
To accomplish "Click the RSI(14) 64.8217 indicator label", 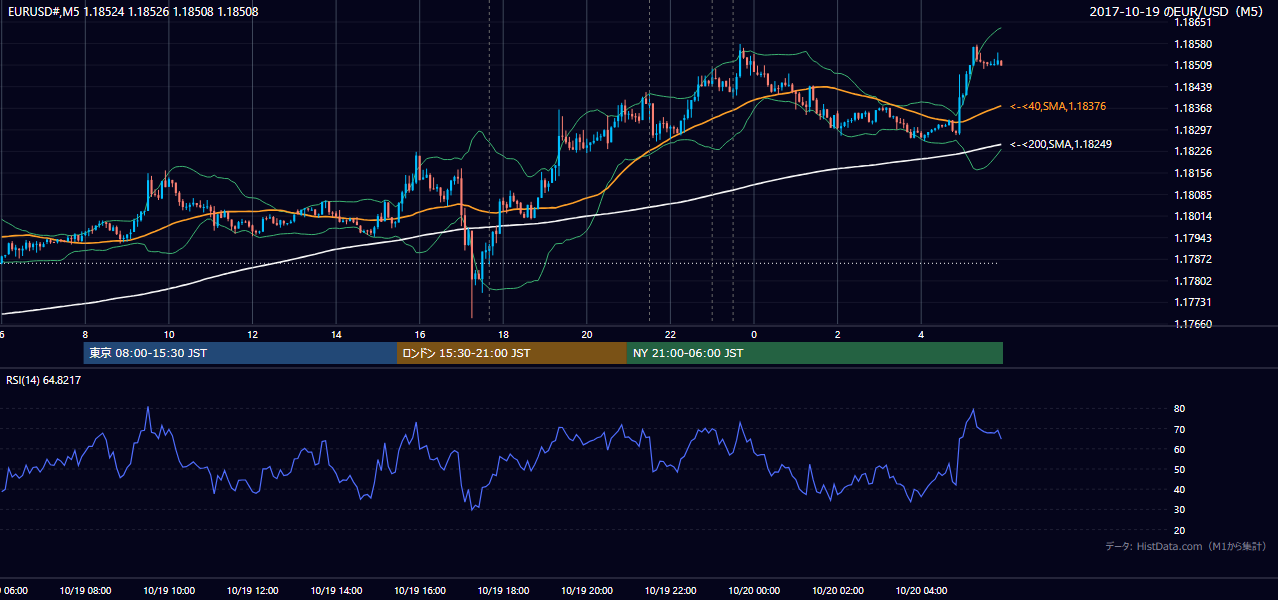I will 44,380.
